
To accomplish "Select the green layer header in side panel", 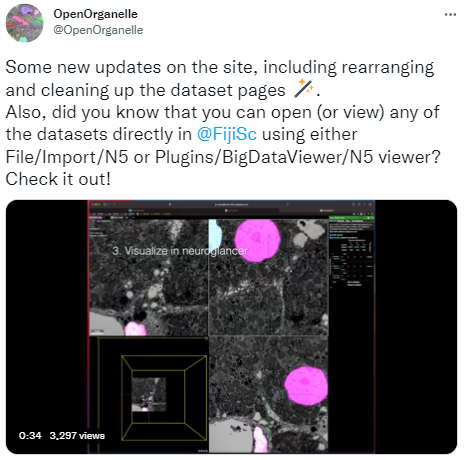I will (352, 218).
